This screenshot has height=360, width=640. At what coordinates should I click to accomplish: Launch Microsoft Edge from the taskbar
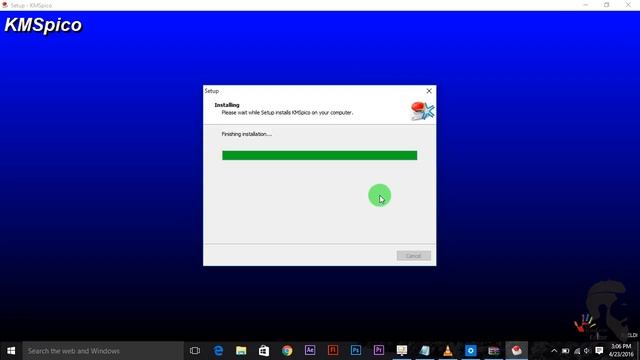pos(218,351)
